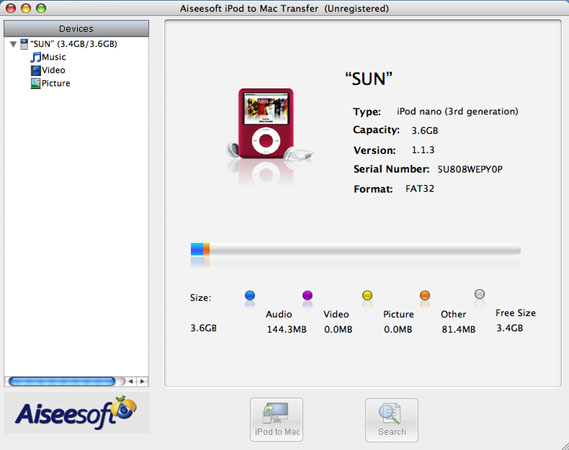This screenshot has width=569, height=450.
Task: Select the Music note icon in Devices
Action: [36, 57]
